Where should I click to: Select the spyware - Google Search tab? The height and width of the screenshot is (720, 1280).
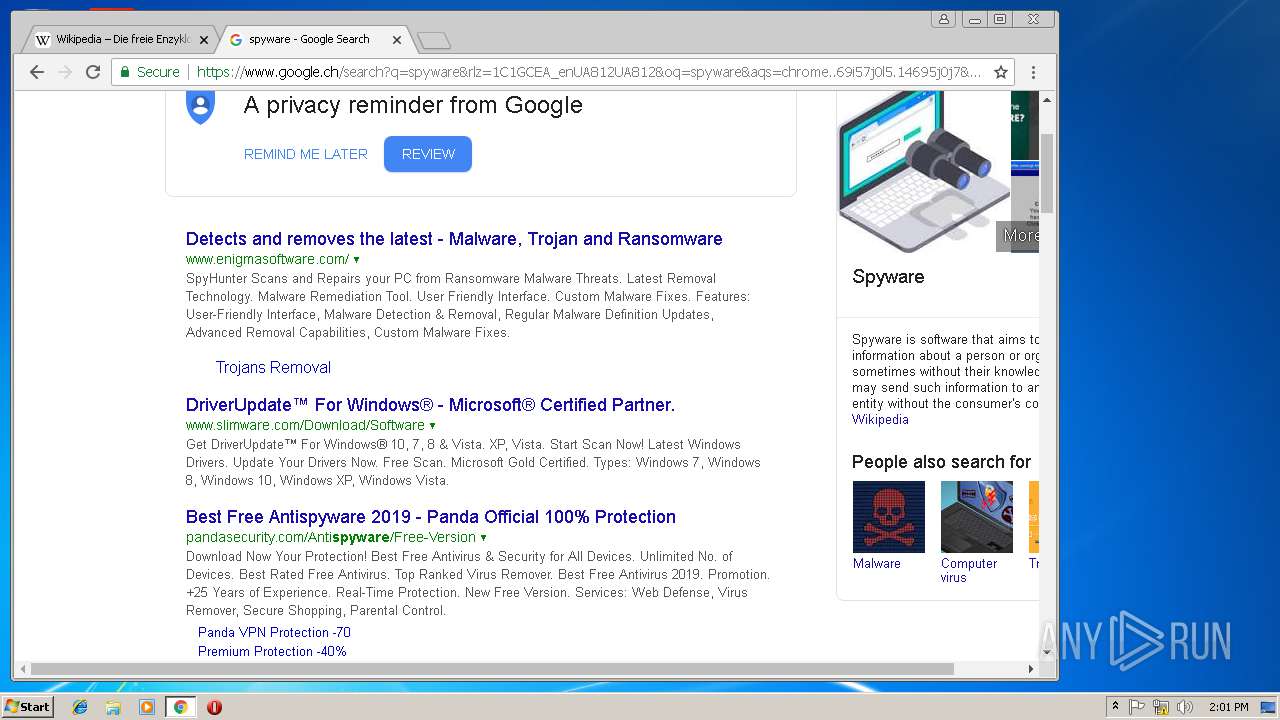309,40
